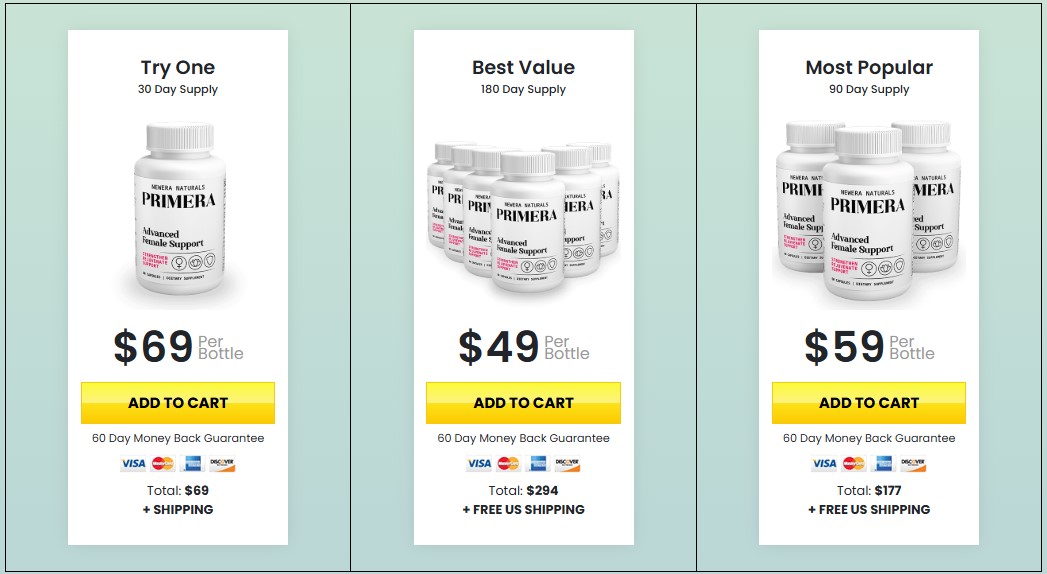Add the 30 Day Supply to cart
Image resolution: width=1047 pixels, height=574 pixels.
pyautogui.click(x=178, y=403)
